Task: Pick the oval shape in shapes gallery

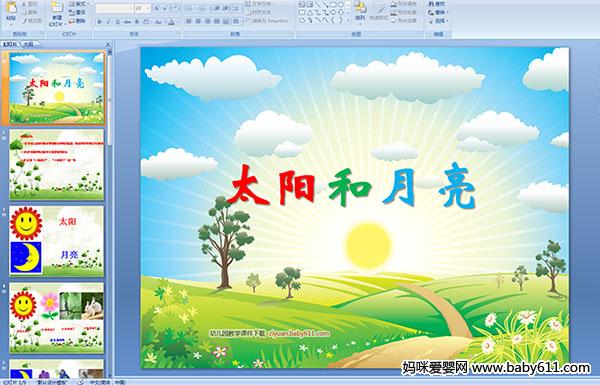Action: (x=341, y=5)
